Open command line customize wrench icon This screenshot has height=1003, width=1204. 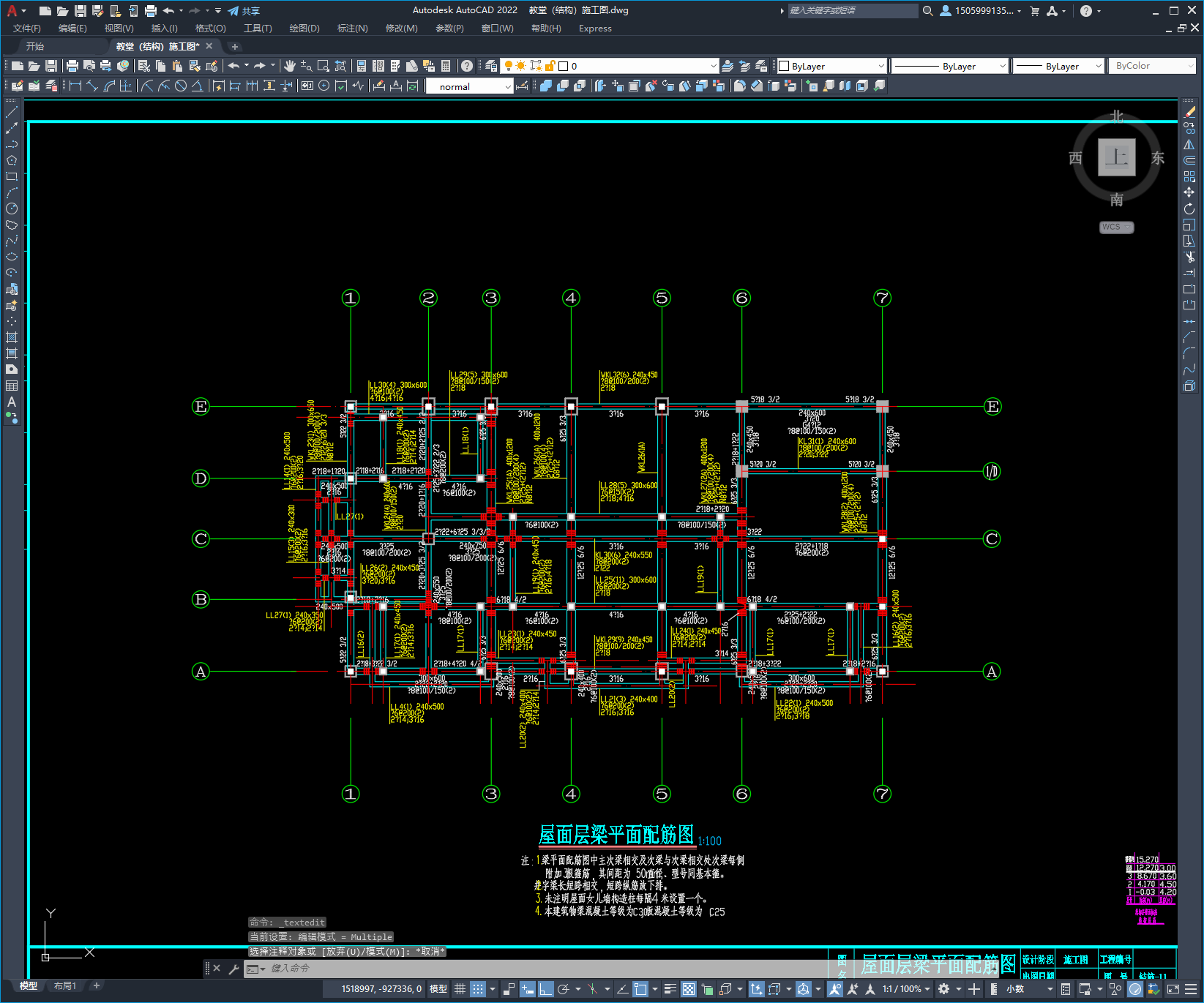tap(234, 969)
